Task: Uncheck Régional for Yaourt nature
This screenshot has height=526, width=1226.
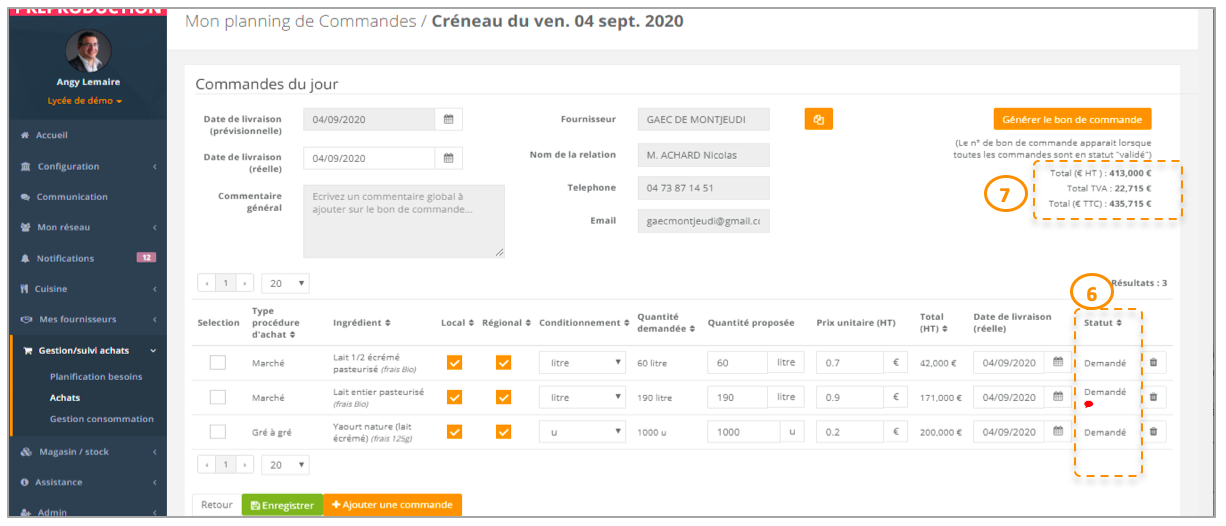Action: coord(503,432)
